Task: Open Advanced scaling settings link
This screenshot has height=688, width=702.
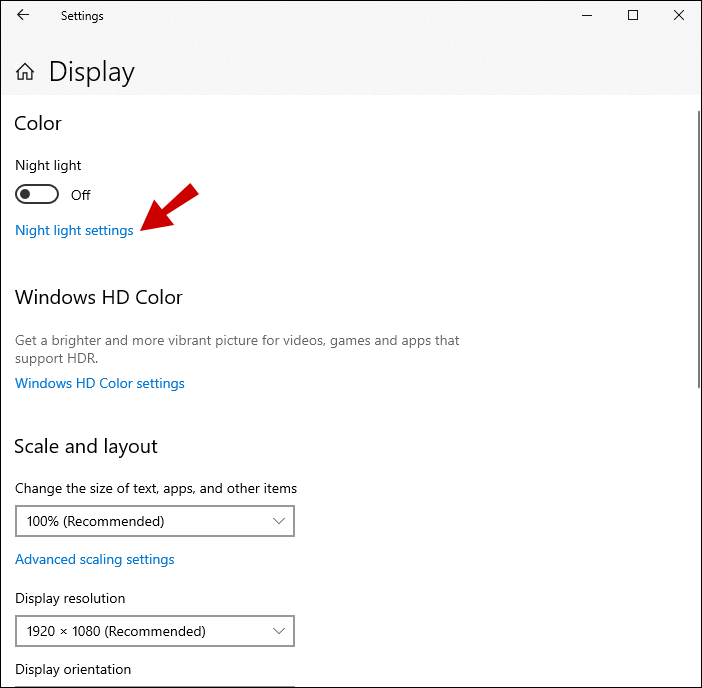Action: click(x=95, y=559)
